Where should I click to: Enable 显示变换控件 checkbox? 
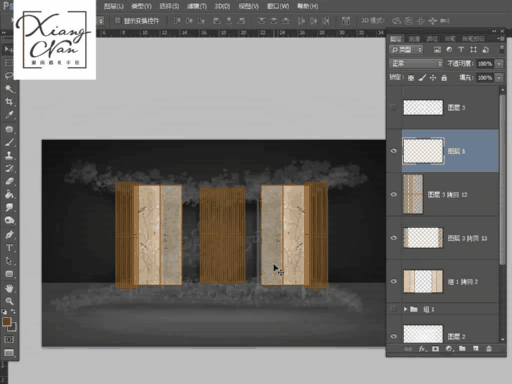[117, 21]
